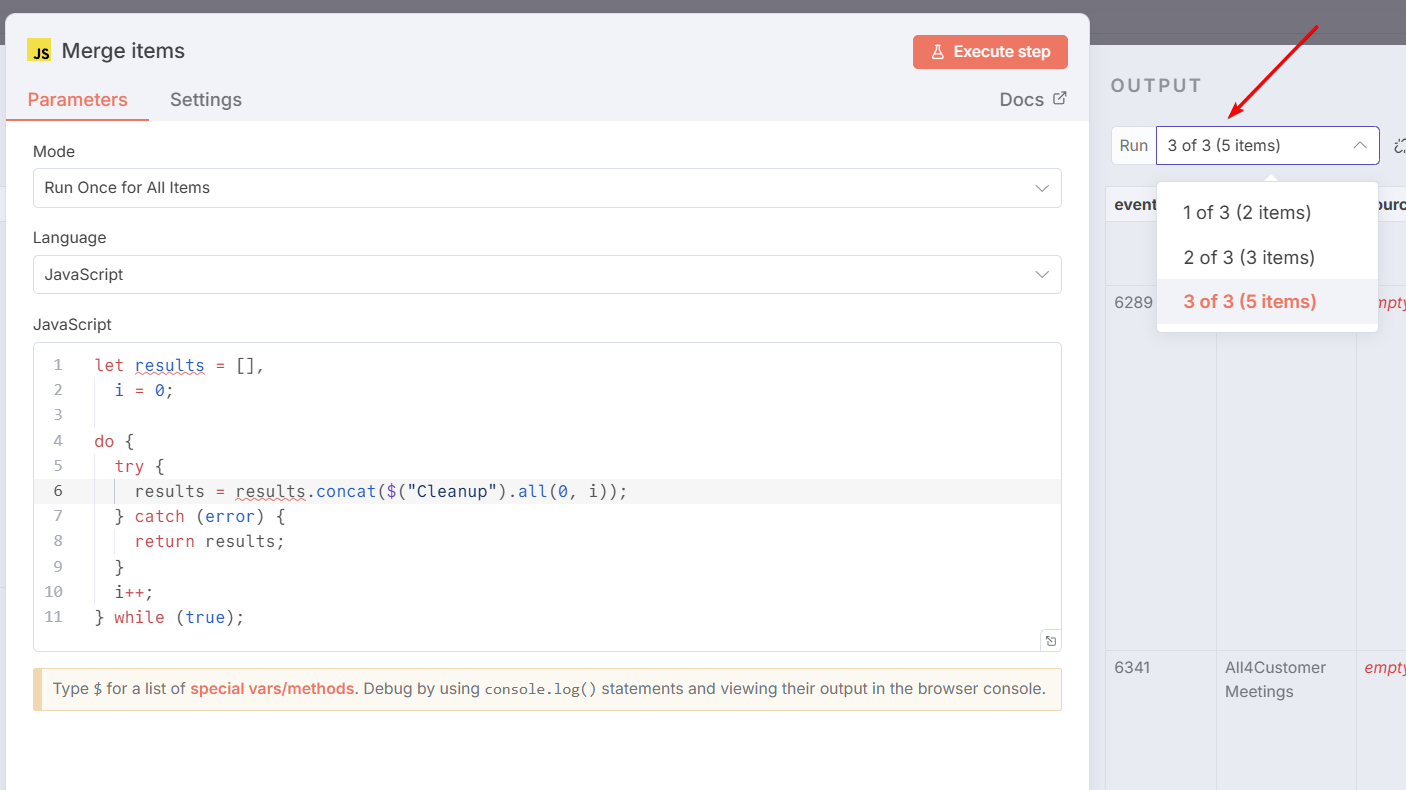Click code line 6 in the JavaScript editor

[380, 492]
